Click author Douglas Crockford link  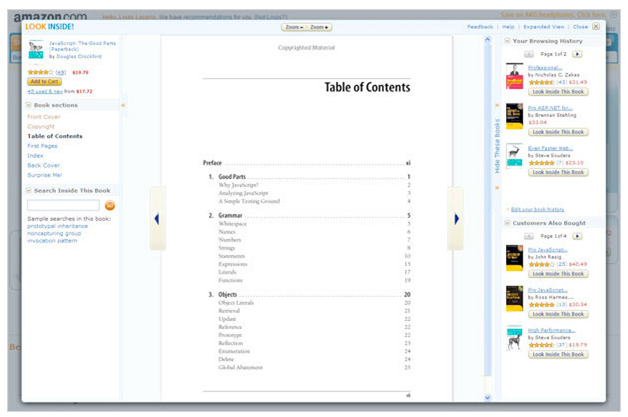click(x=79, y=56)
